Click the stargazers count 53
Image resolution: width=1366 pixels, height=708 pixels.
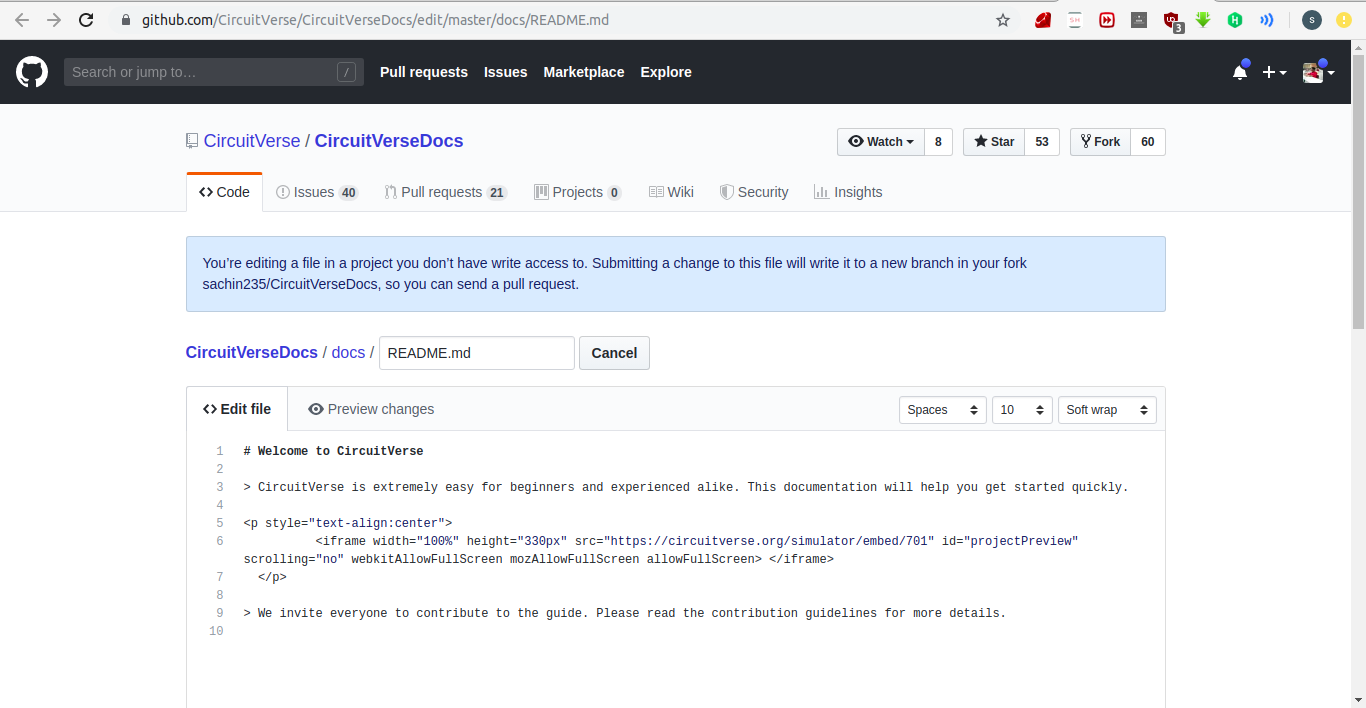1042,142
